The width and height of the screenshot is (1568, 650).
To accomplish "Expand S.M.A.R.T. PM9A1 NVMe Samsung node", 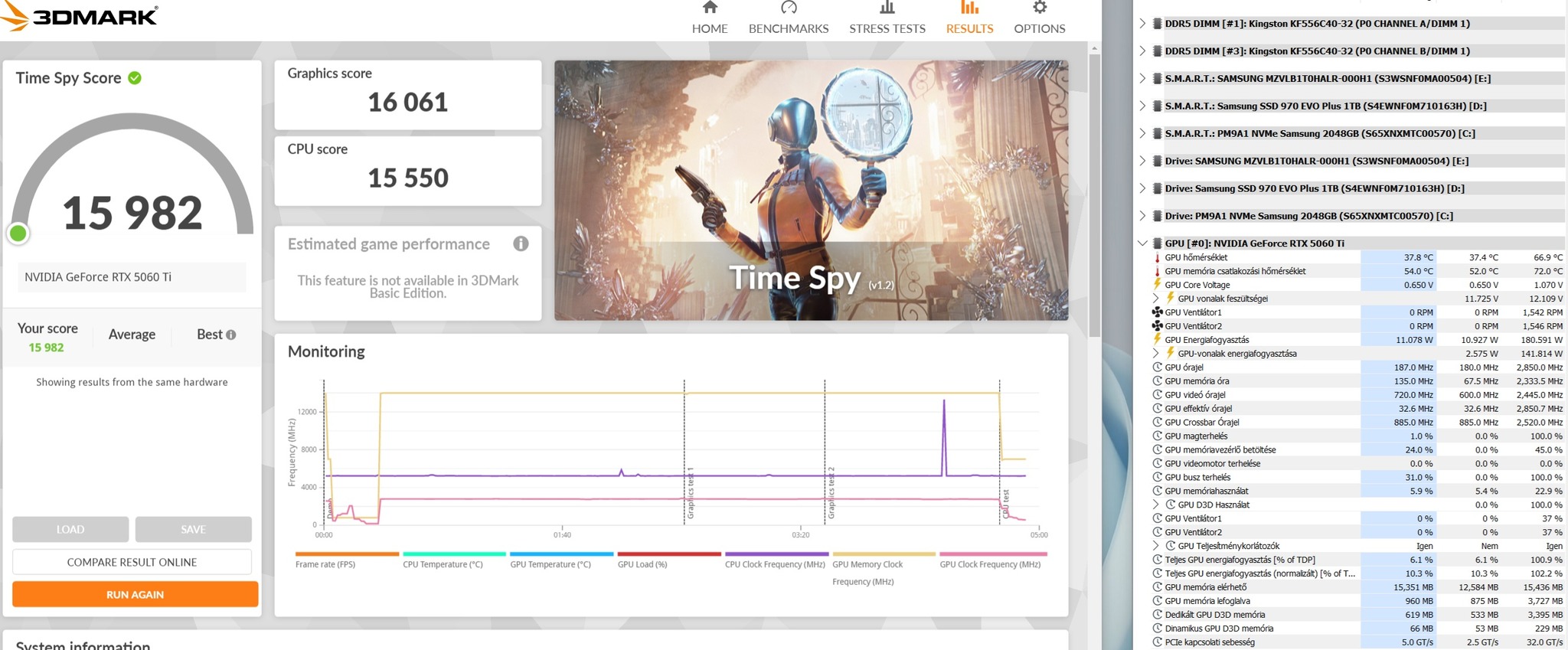I will [1142, 133].
